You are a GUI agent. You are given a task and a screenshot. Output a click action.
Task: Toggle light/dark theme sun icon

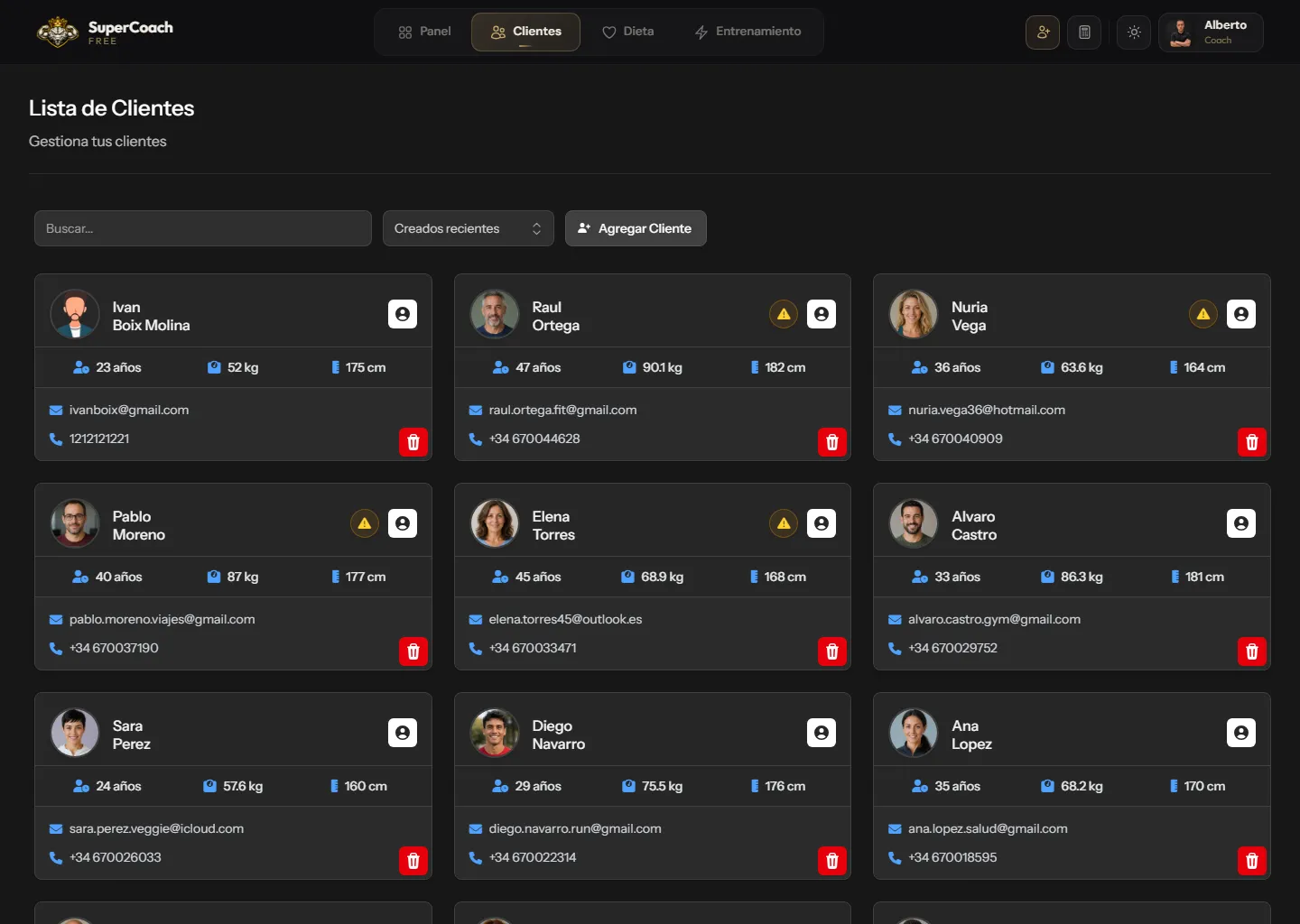(x=1134, y=32)
